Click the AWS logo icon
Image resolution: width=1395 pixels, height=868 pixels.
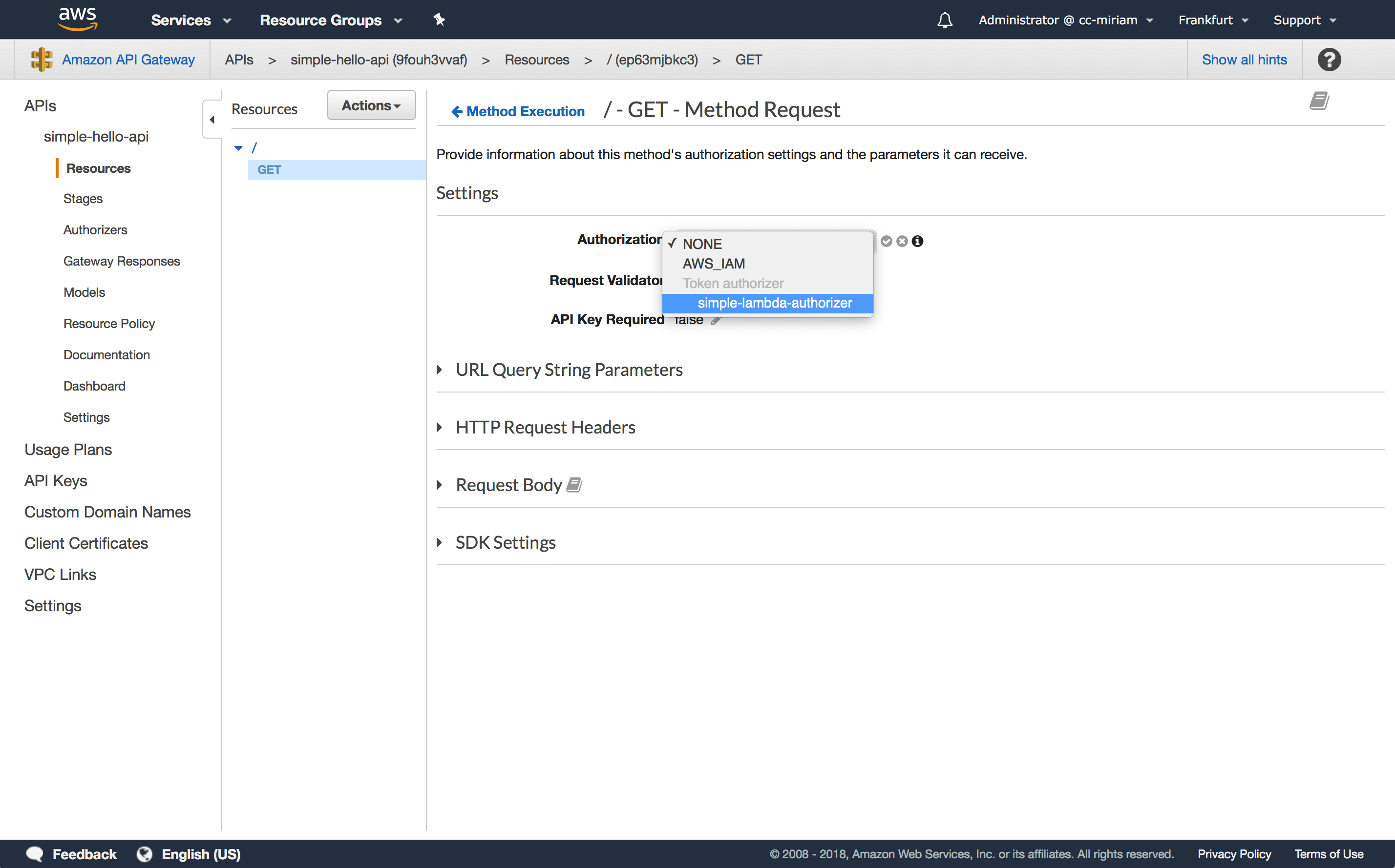tap(78, 19)
